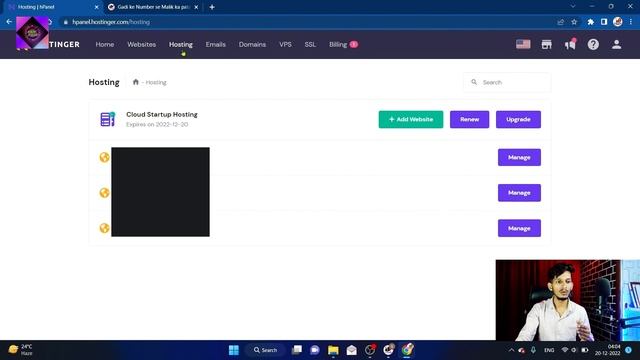Screen dimensions: 640x360
Task: Close the Hosting hPanel browser tab
Action: click(x=96, y=7)
